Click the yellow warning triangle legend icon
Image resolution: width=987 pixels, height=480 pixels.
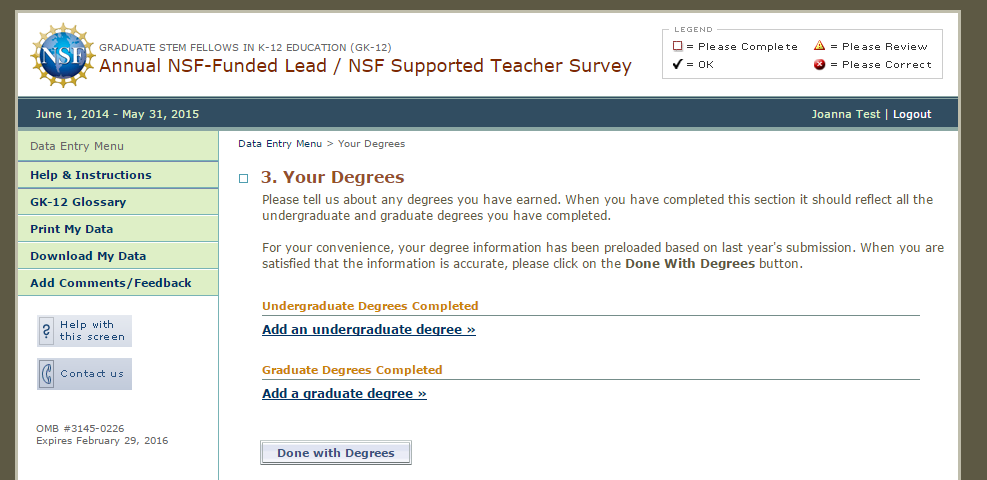pos(819,46)
